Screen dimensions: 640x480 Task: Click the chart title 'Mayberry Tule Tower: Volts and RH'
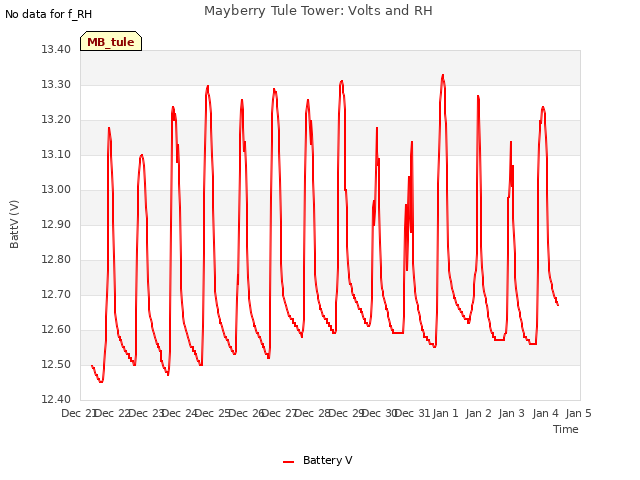coord(318,11)
